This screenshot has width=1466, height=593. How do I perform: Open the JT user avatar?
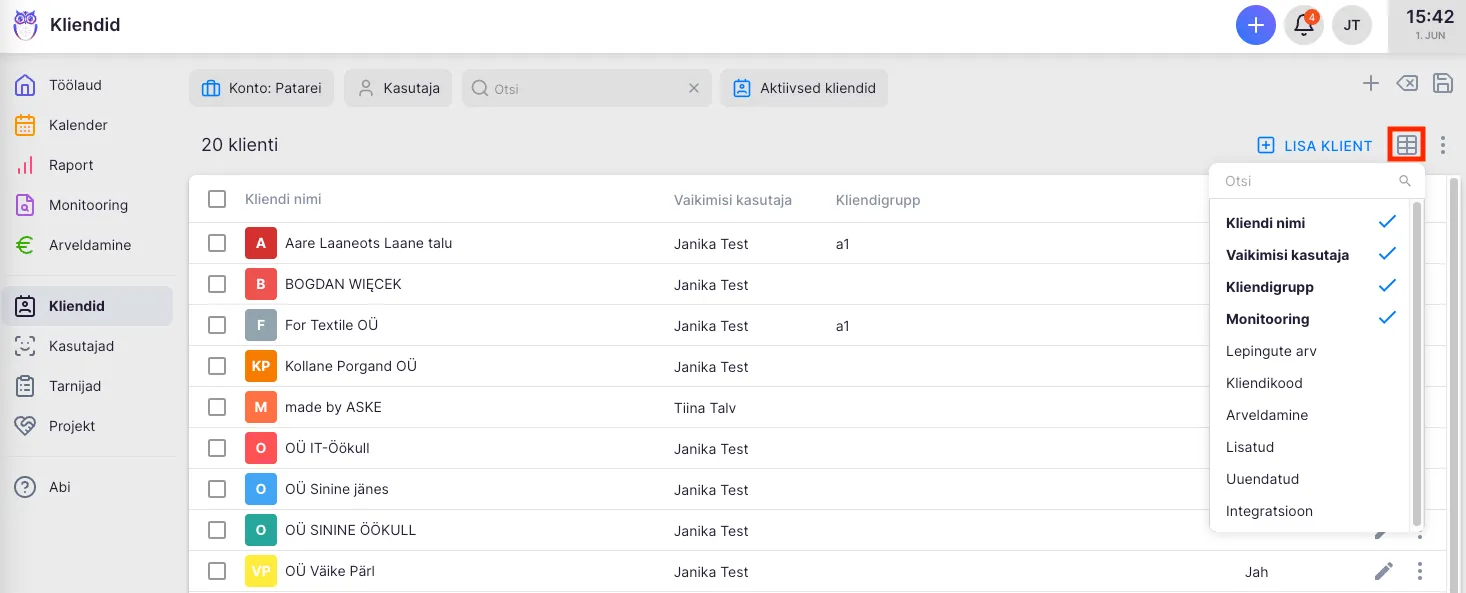pyautogui.click(x=1352, y=25)
